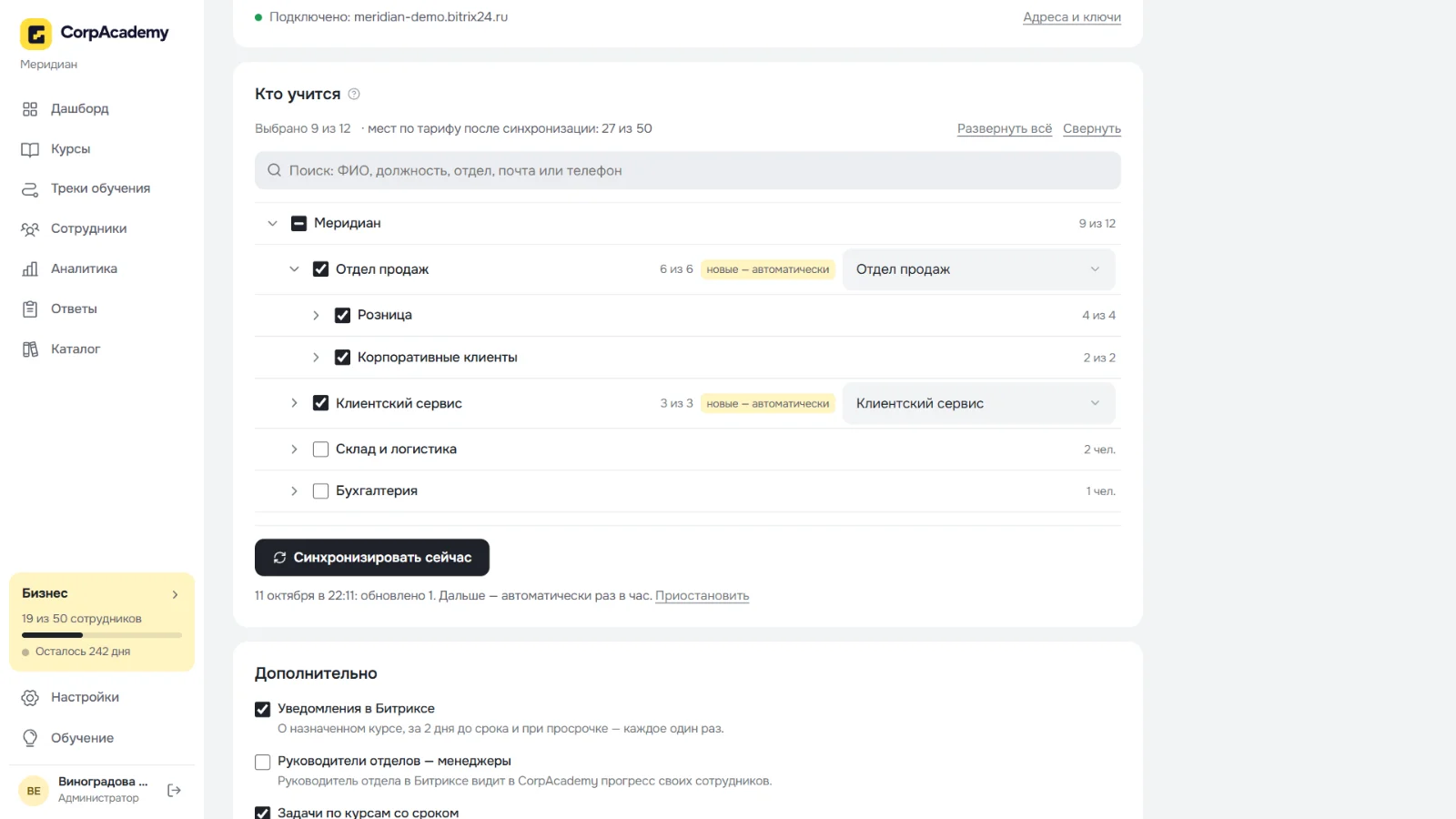Click Синхронизировать сейчас button
Screen dimensions: 1456x819
[372, 558]
